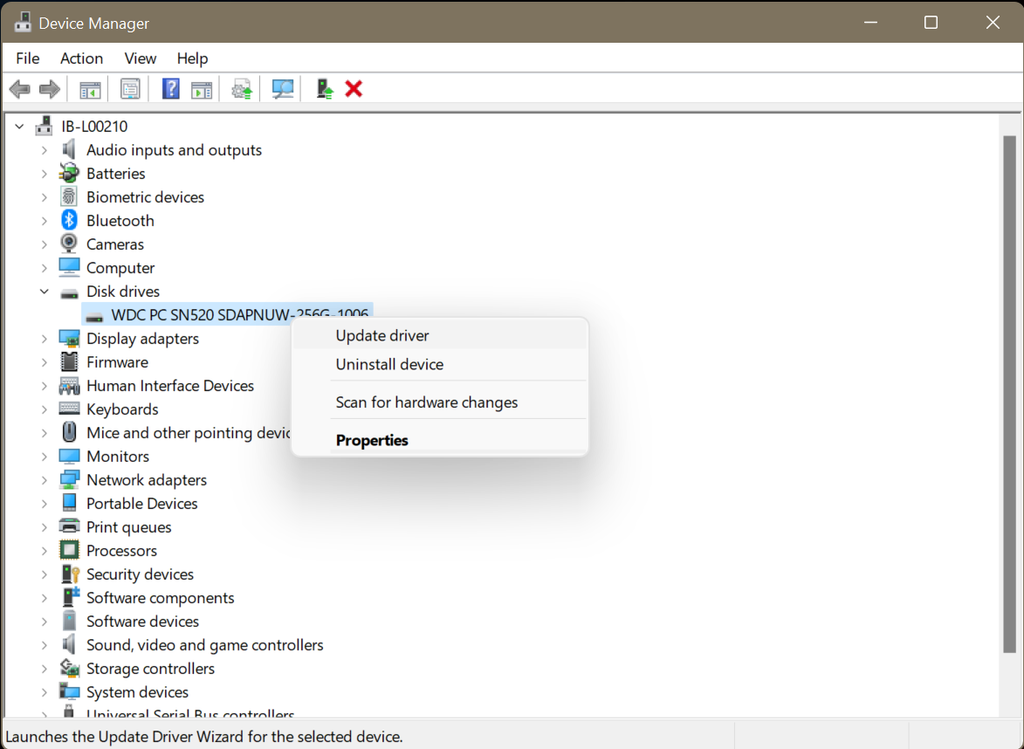Expand the Computer category chevron

(44, 268)
